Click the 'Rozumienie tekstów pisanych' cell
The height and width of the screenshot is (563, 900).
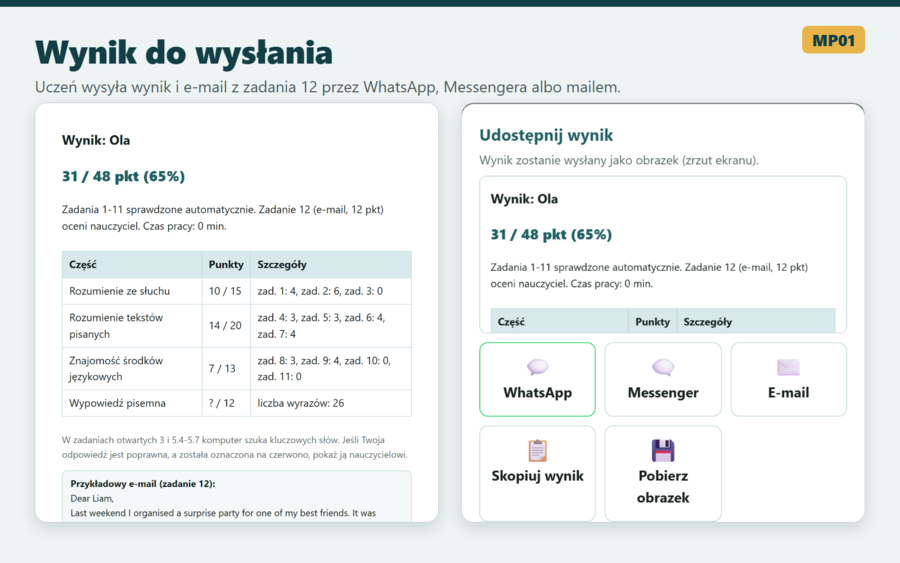click(x=132, y=326)
